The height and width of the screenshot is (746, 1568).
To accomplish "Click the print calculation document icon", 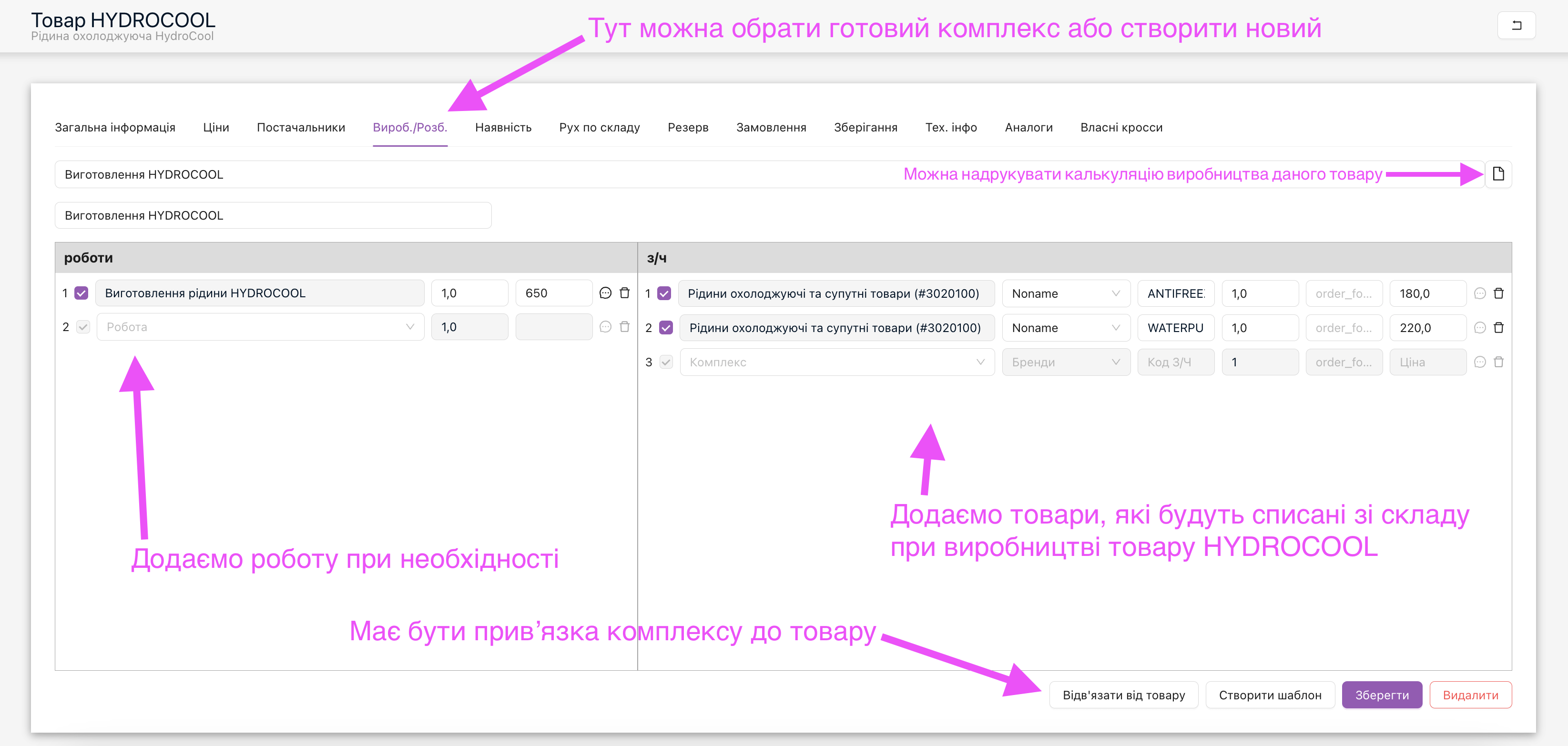I will point(1498,174).
